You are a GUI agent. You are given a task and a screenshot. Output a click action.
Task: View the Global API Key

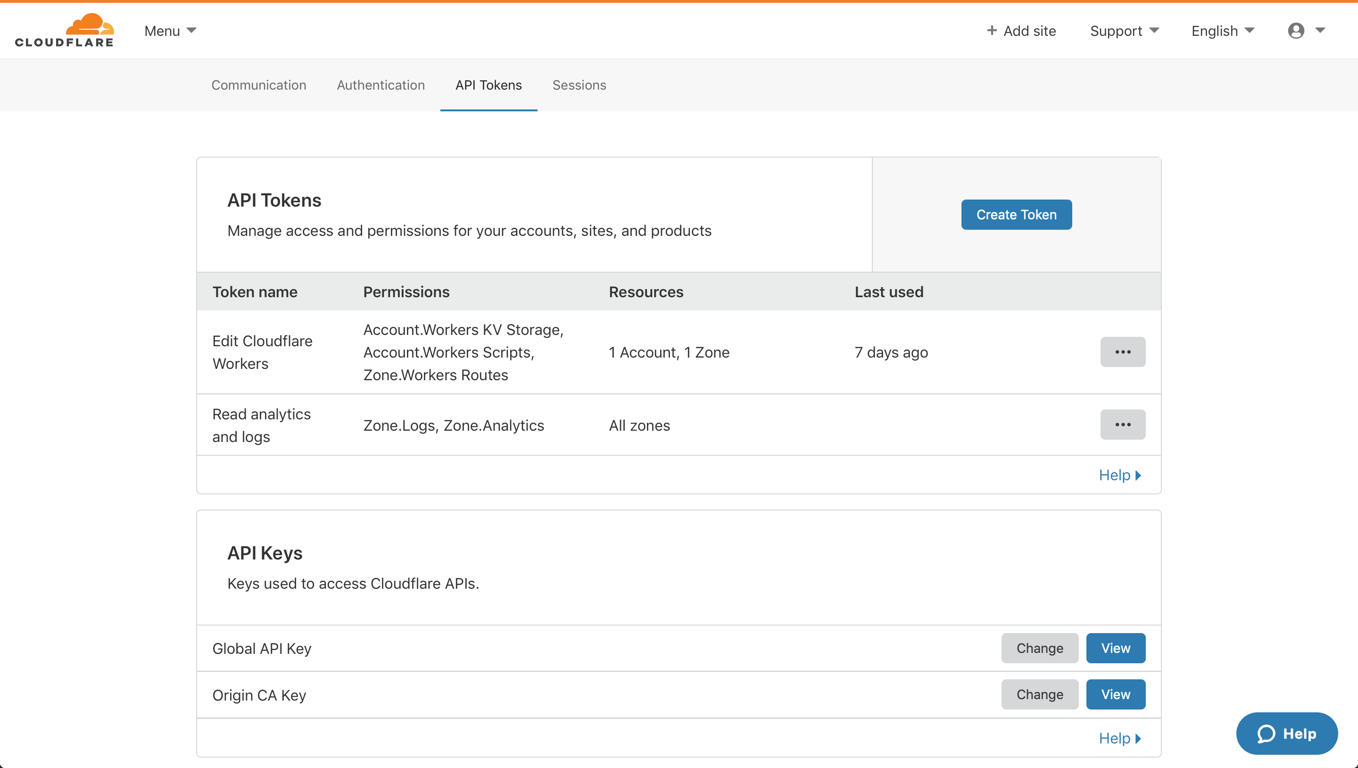click(x=1115, y=648)
